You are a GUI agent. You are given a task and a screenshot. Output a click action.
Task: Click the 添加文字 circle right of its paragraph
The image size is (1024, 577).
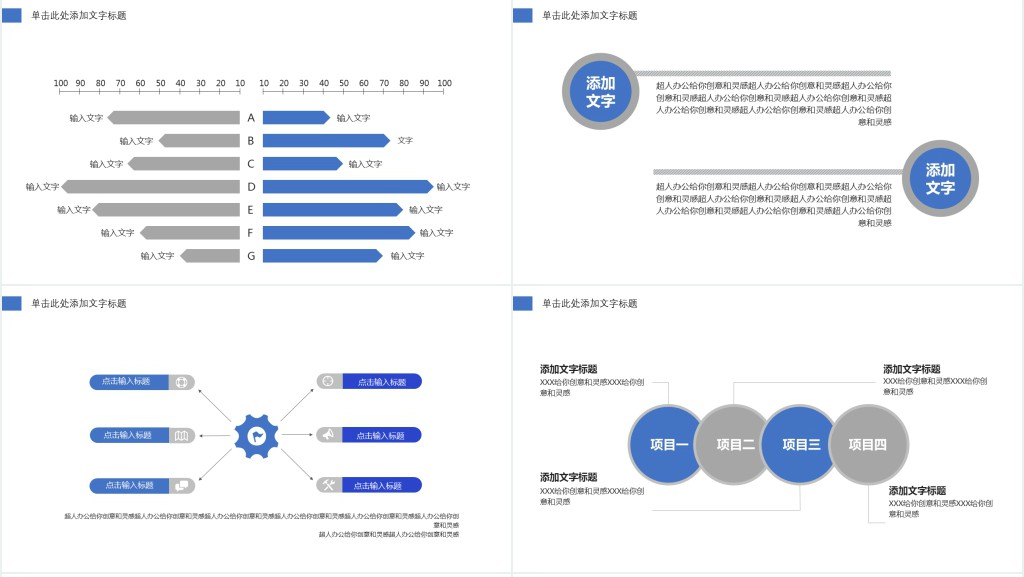[940, 179]
